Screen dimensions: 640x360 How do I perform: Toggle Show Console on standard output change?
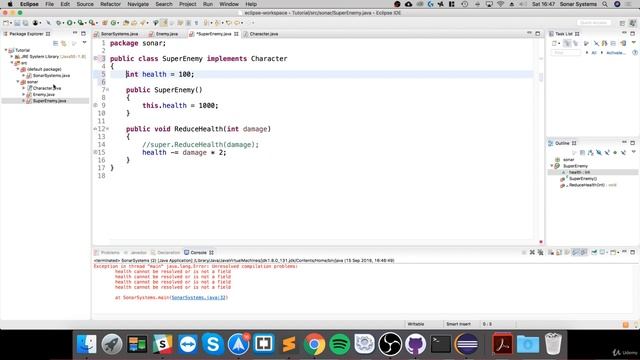tap(576, 252)
